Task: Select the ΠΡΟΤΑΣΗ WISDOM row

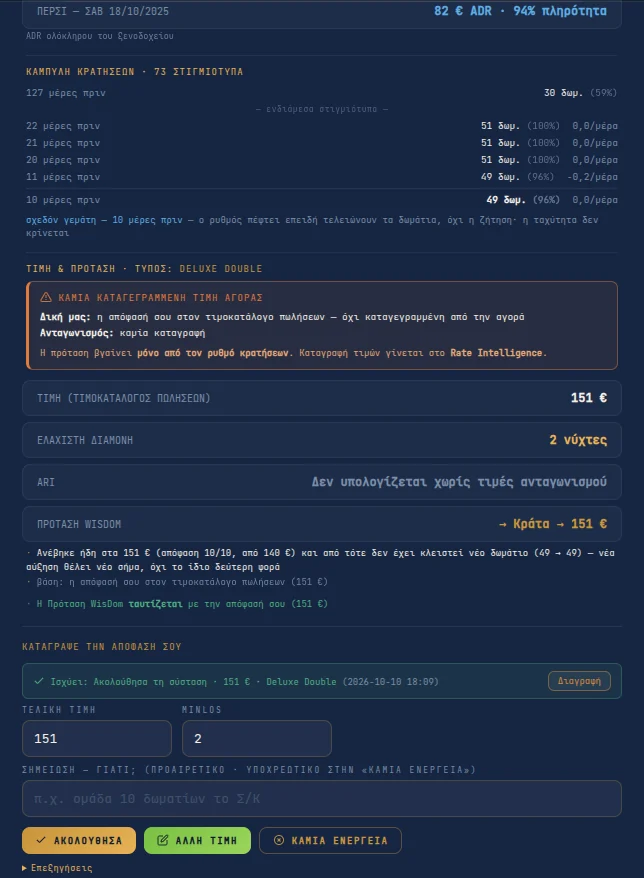Action: tap(322, 524)
